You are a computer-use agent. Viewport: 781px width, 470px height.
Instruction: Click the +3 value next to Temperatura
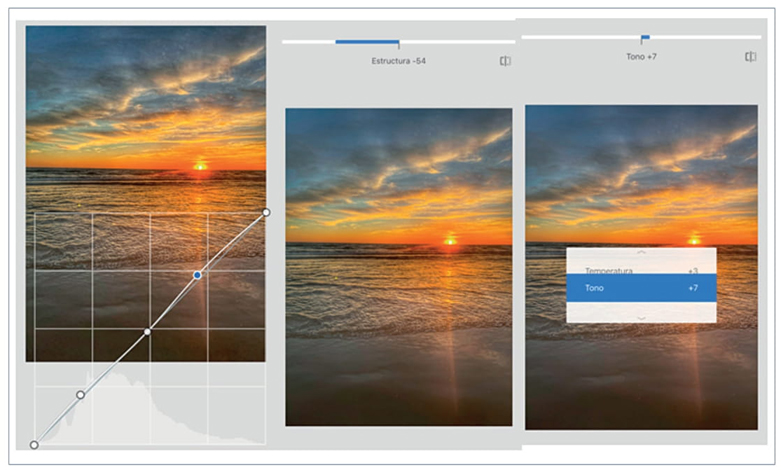[693, 270]
